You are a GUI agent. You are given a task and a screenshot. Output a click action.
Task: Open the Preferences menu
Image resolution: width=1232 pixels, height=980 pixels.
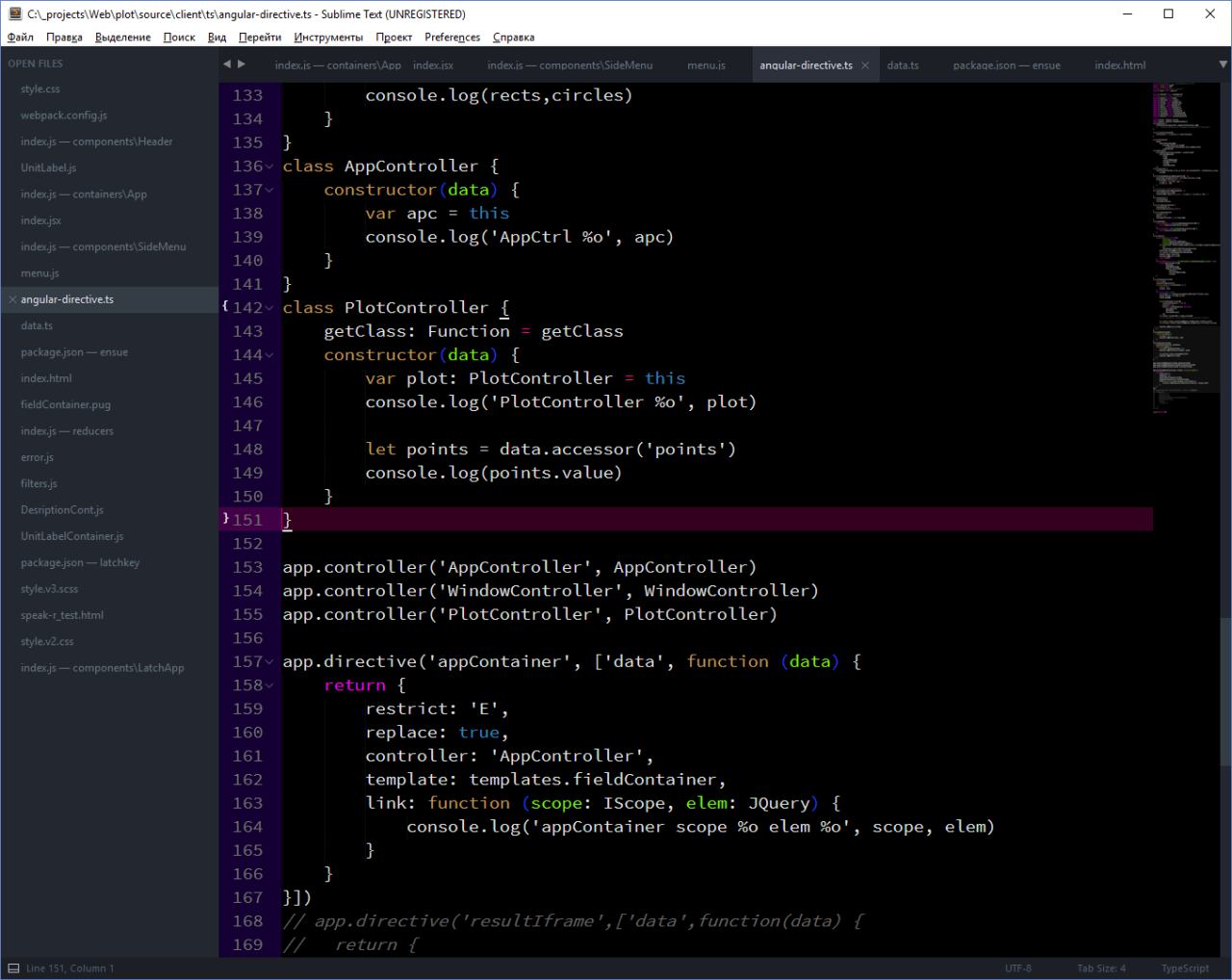point(451,38)
